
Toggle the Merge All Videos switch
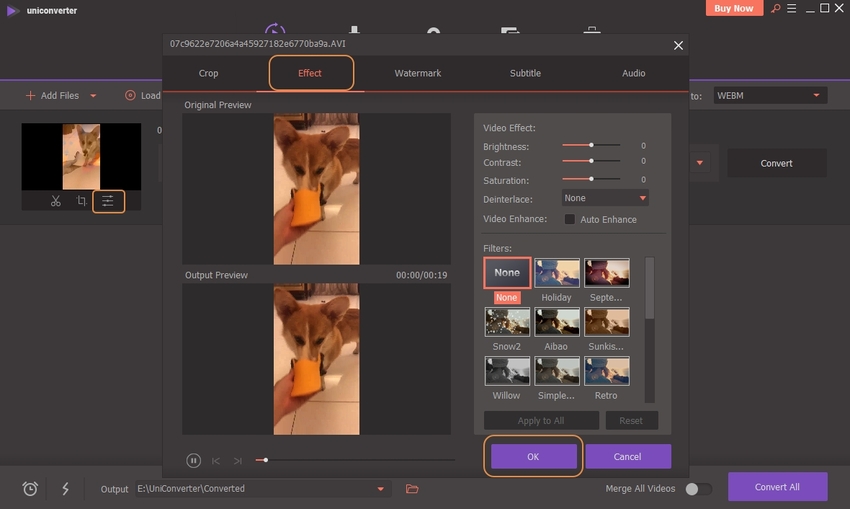tap(698, 488)
